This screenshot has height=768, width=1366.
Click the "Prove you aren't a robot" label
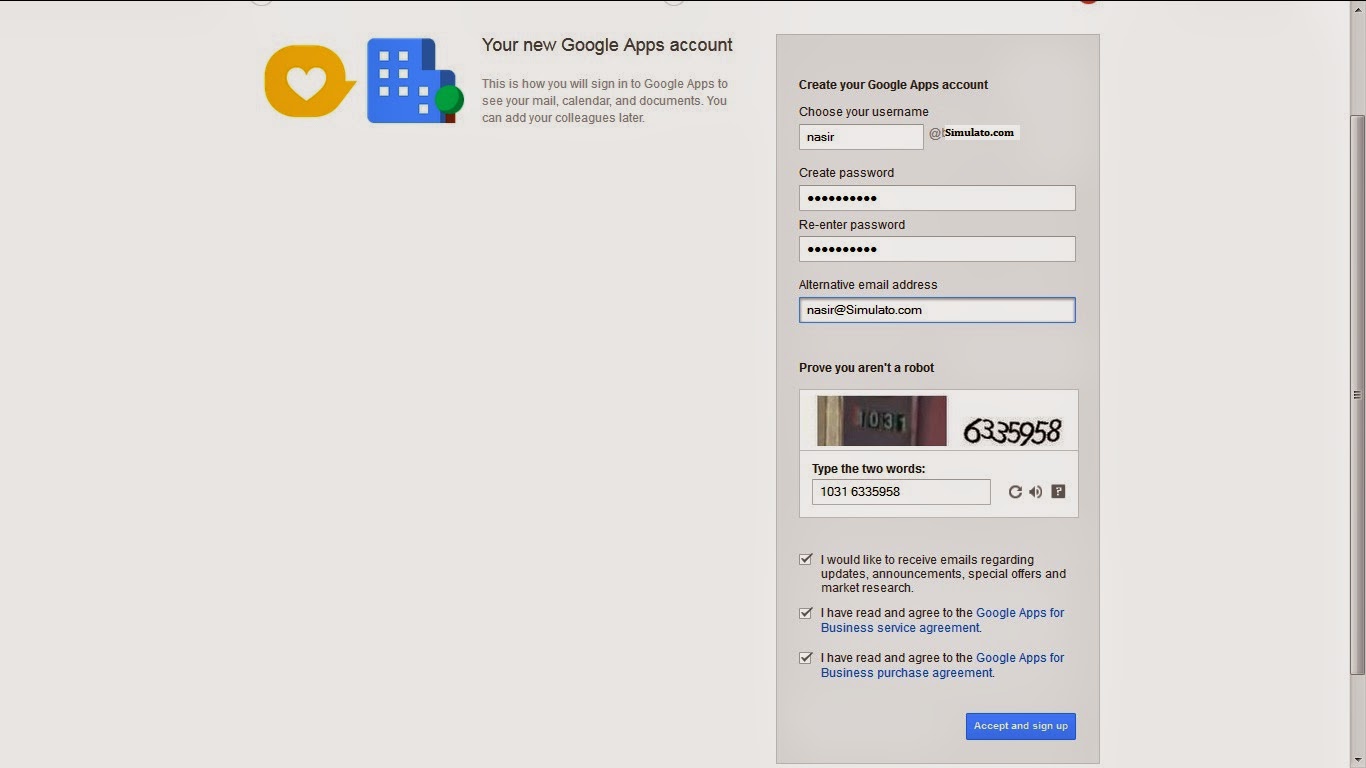(x=866, y=368)
